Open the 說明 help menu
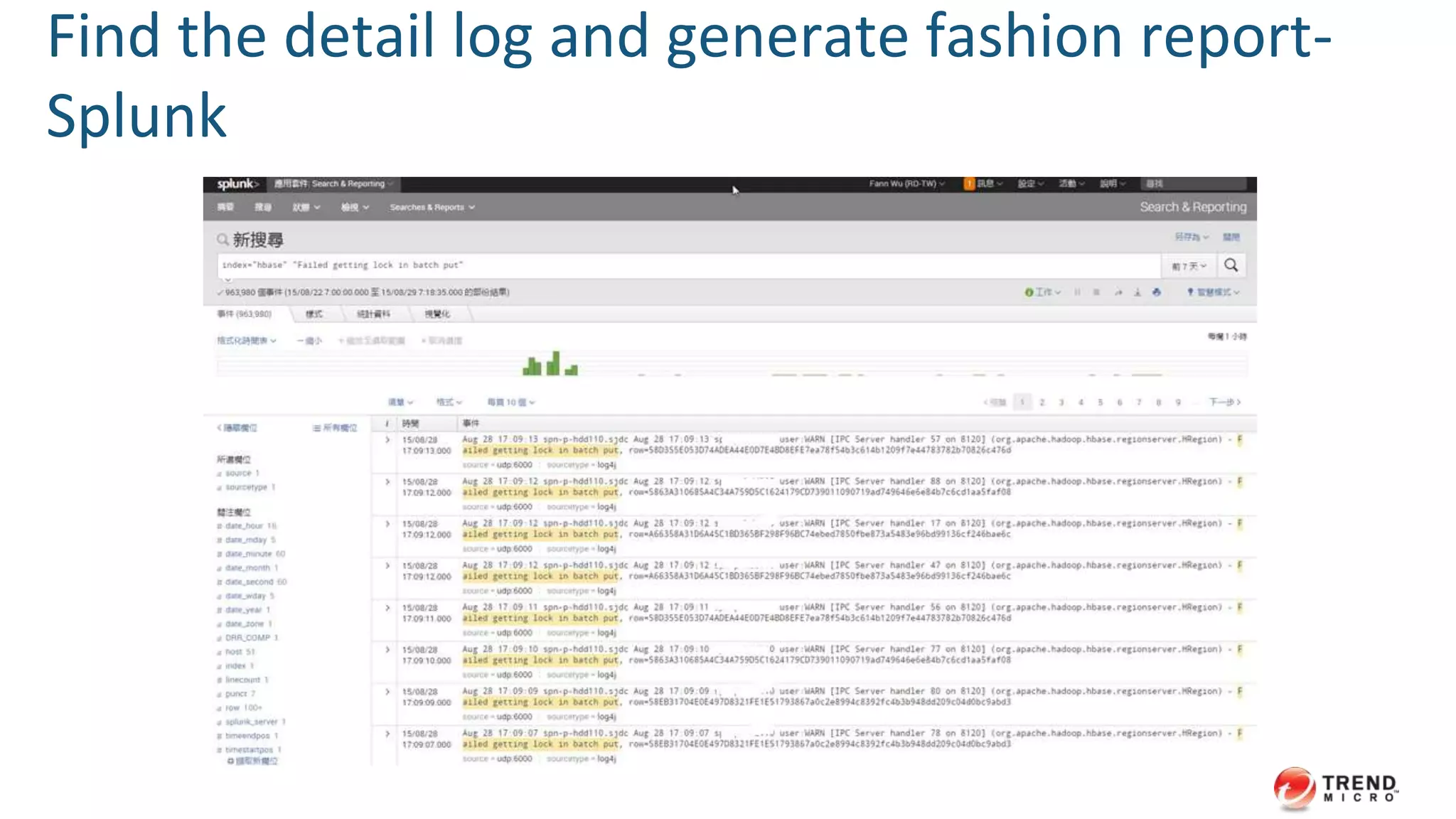 [x=1113, y=183]
